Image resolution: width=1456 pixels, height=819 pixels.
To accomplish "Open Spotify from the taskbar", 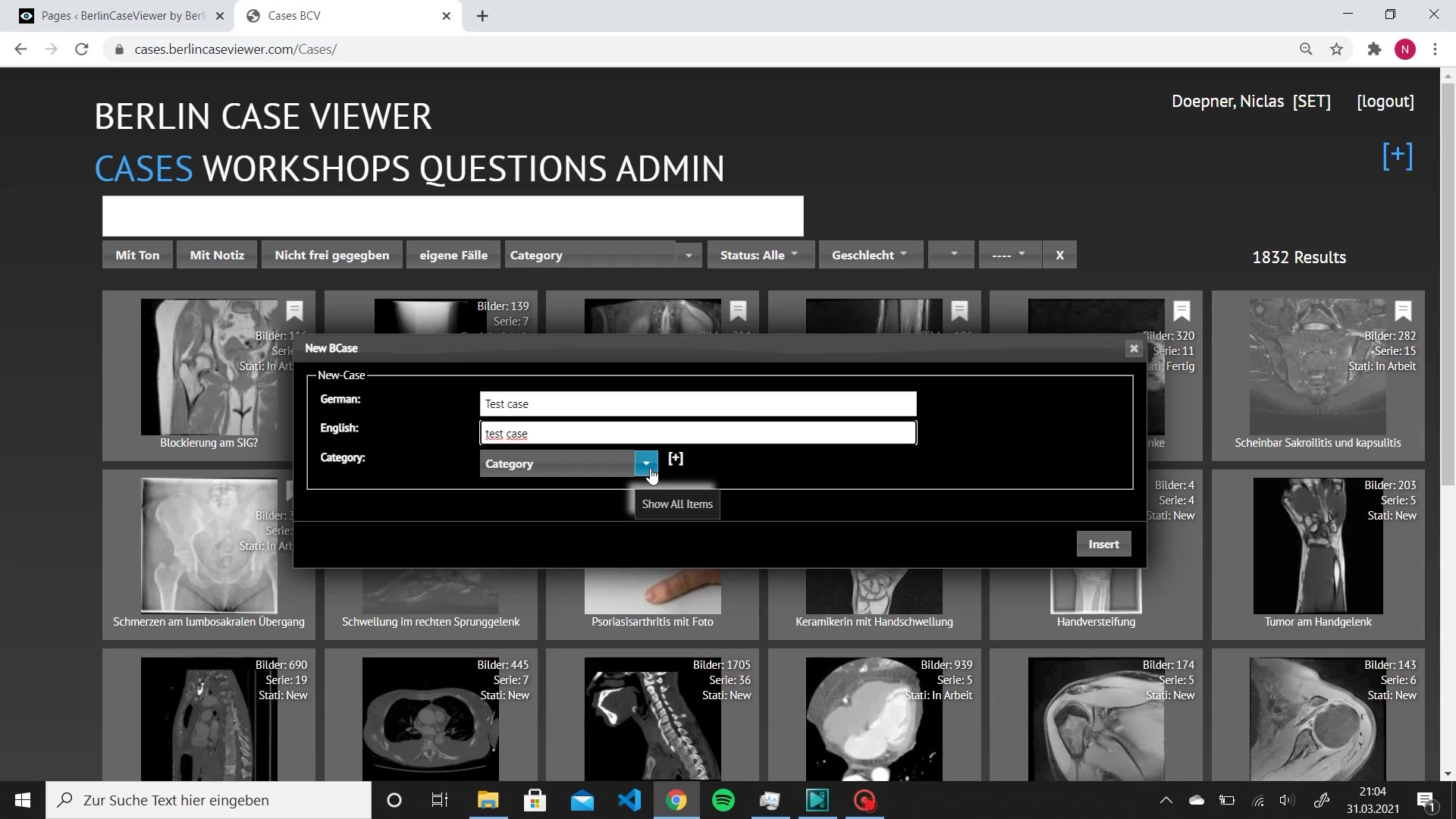I will 723,800.
